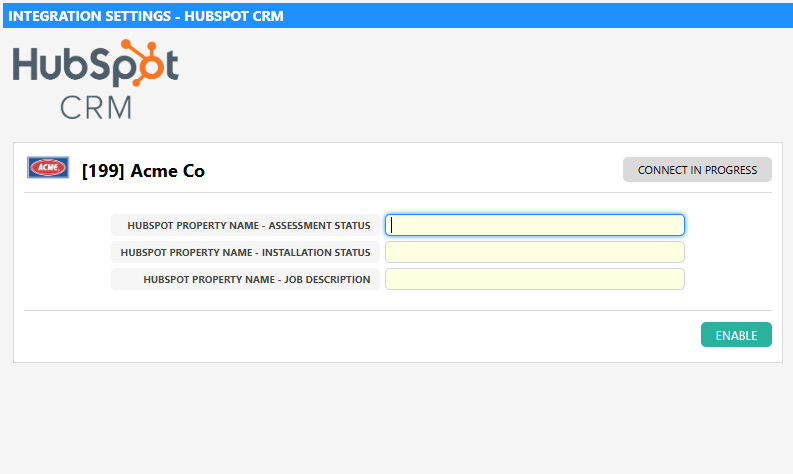Viewport: 793px width, 474px height.
Task: Click the CRM text below HubSpot logo
Action: pos(95,106)
